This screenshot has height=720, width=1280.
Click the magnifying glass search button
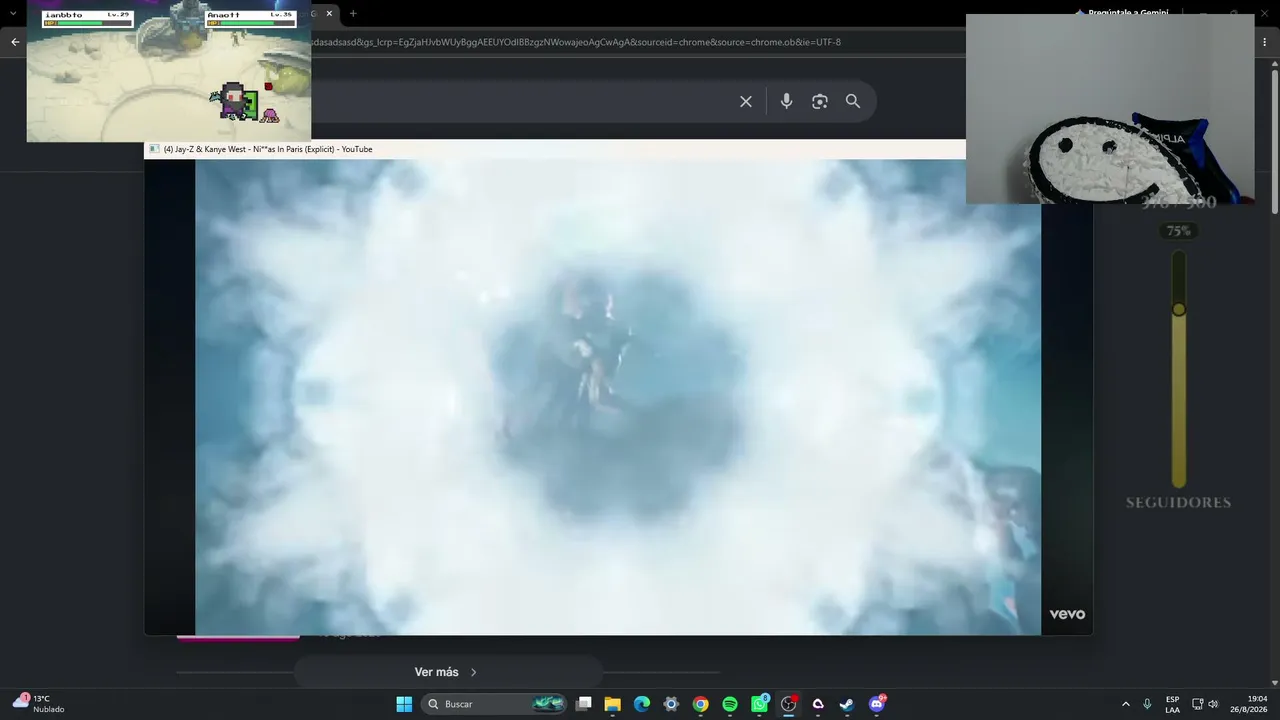853,101
